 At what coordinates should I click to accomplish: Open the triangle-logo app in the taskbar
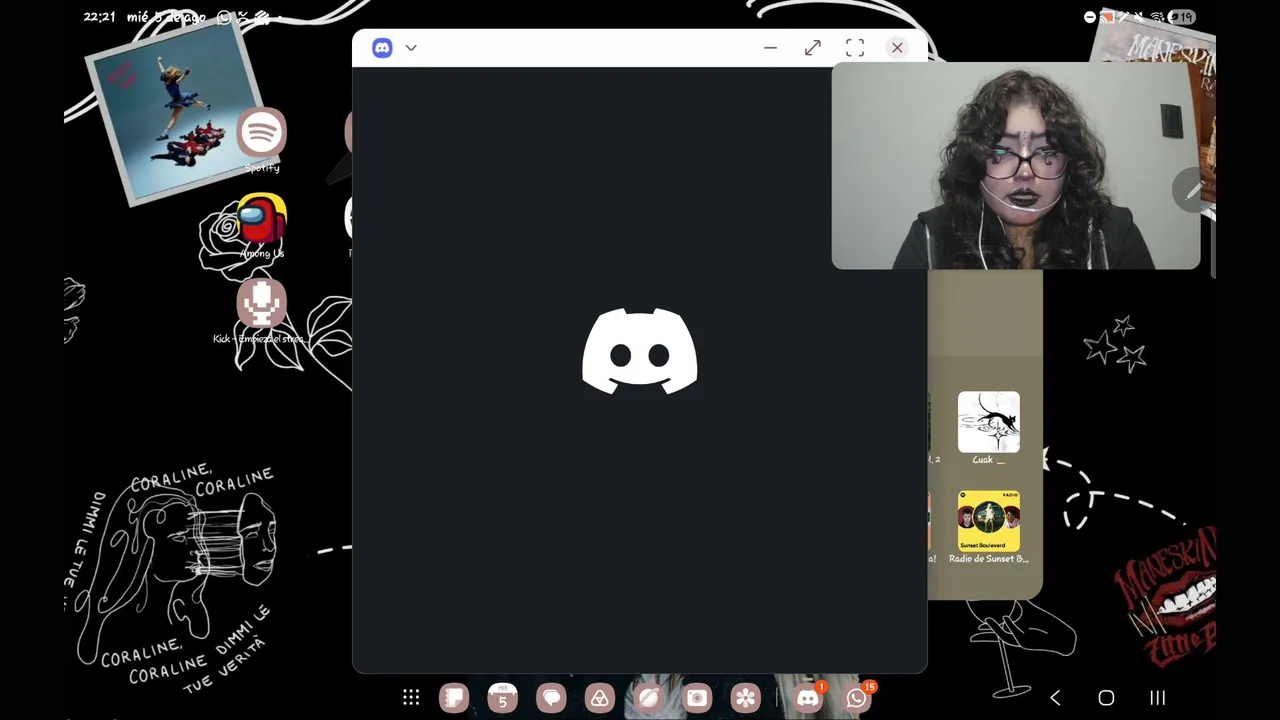pos(600,698)
